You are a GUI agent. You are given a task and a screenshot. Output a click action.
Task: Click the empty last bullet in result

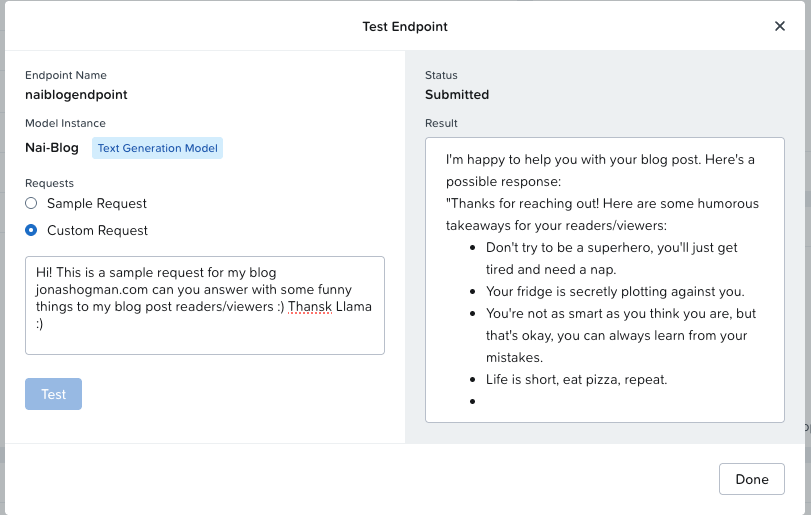(473, 402)
